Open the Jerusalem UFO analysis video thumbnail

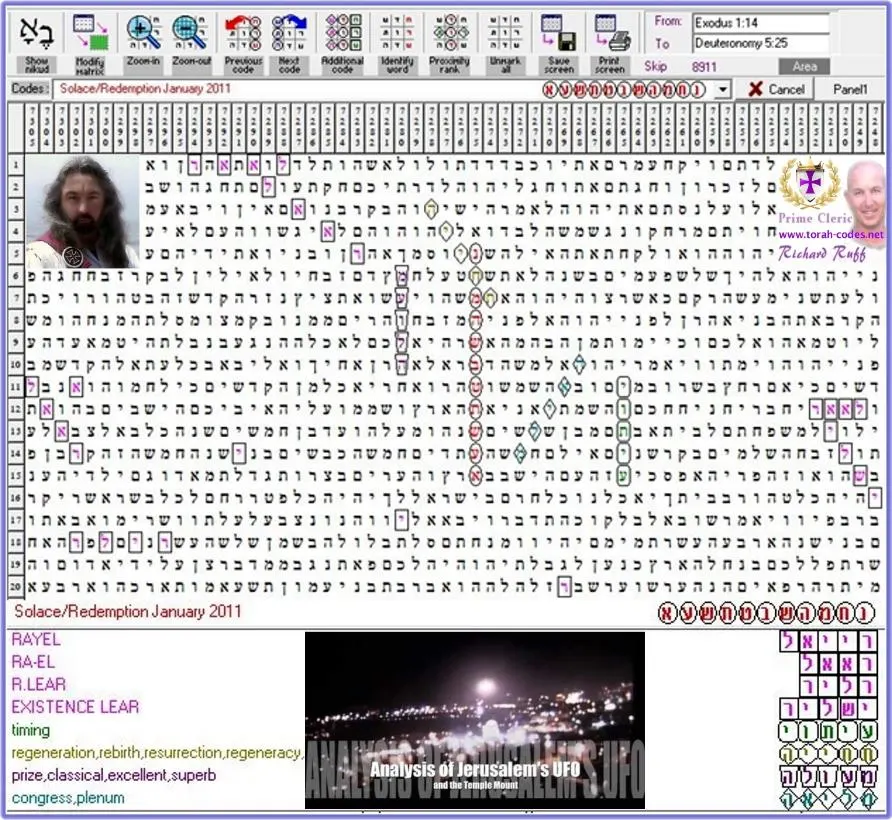475,720
